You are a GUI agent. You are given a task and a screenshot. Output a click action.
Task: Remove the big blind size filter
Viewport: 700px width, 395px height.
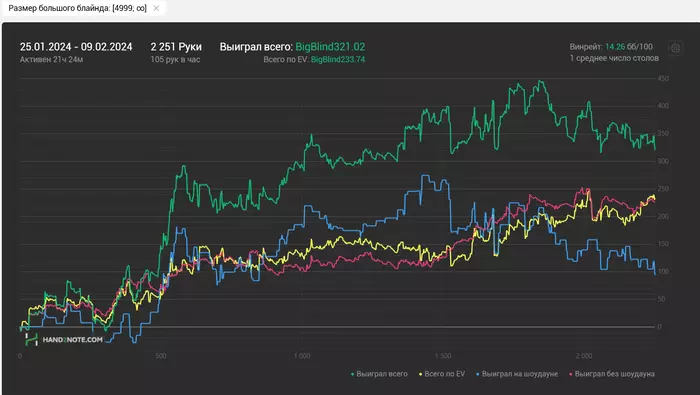pos(156,8)
